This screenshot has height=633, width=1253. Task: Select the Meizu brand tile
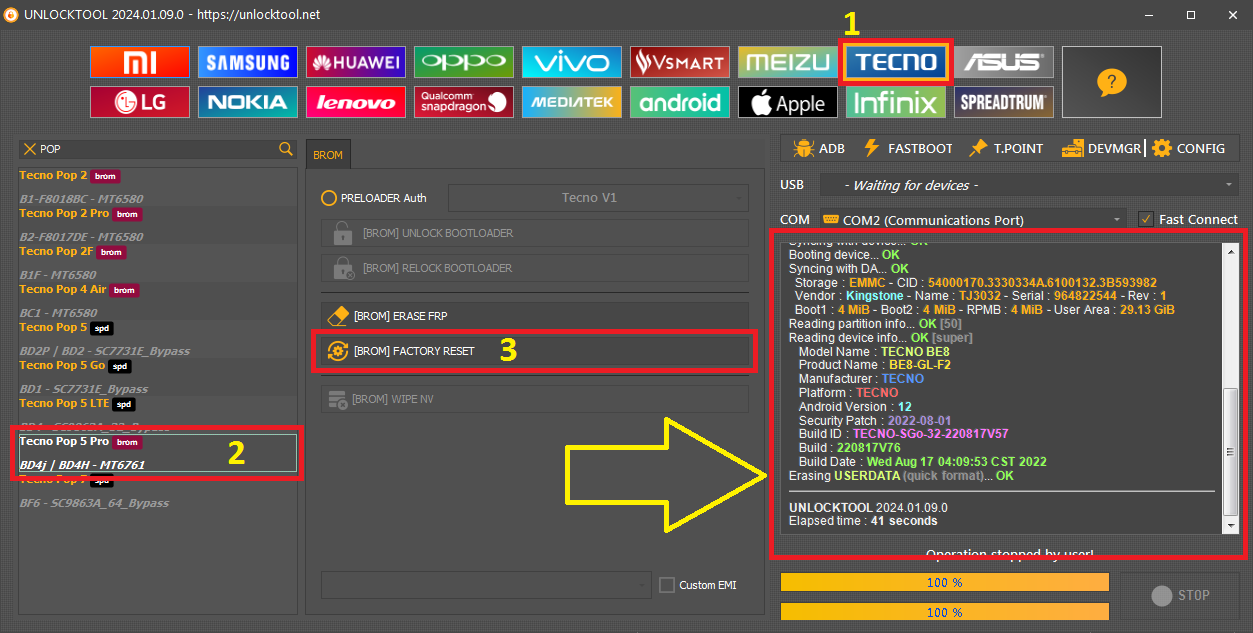click(787, 62)
